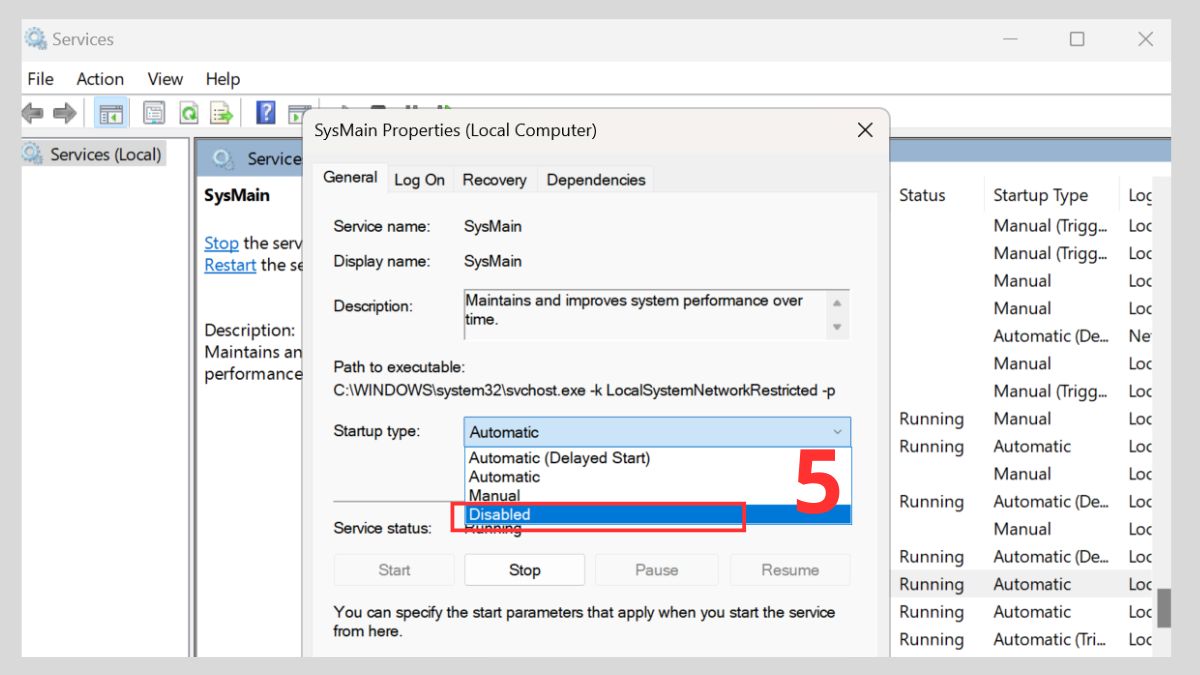Click the Back arrow in Services toolbar
This screenshot has height=675, width=1200.
tap(33, 114)
